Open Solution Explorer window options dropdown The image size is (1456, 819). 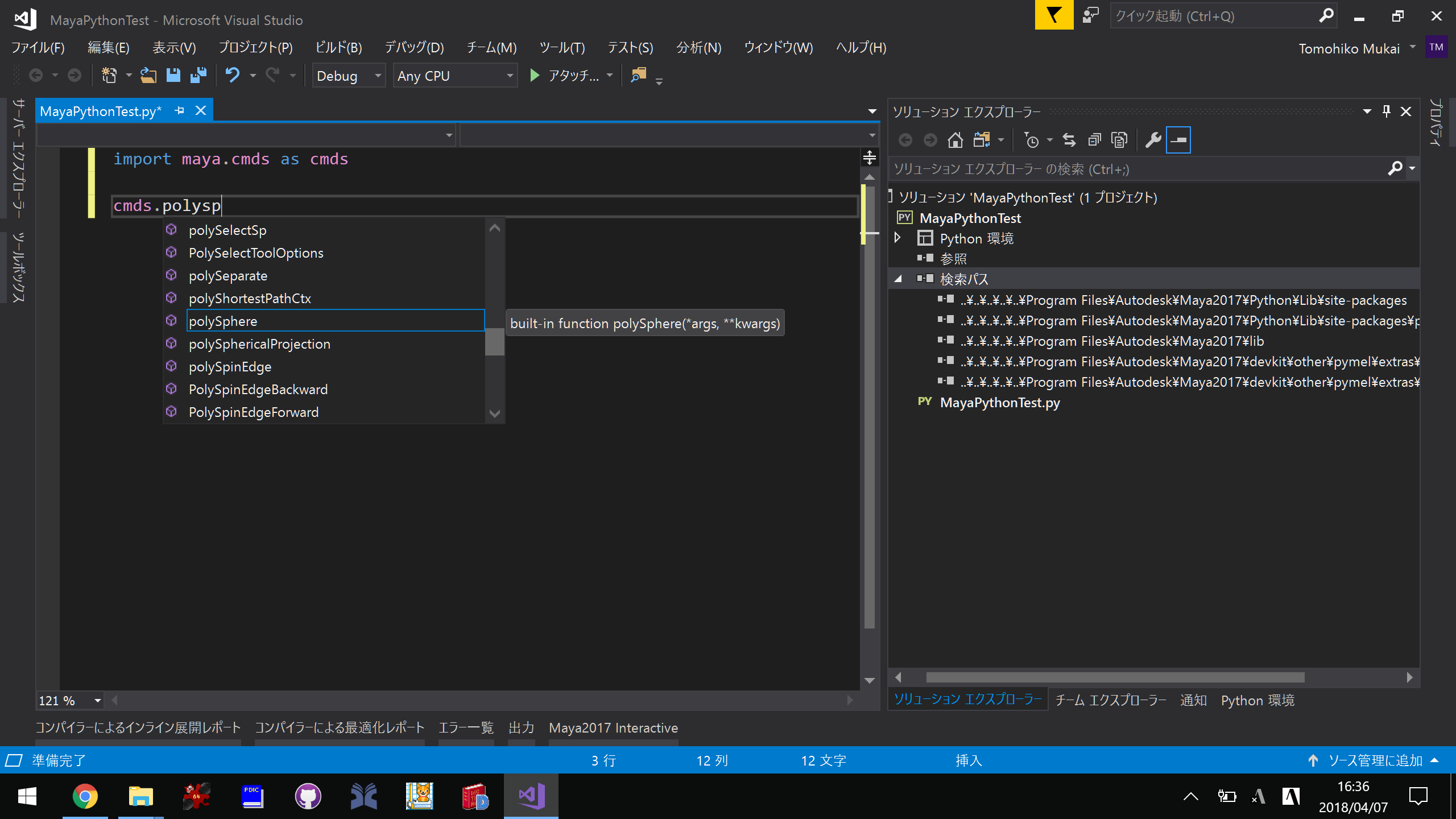(x=1367, y=111)
